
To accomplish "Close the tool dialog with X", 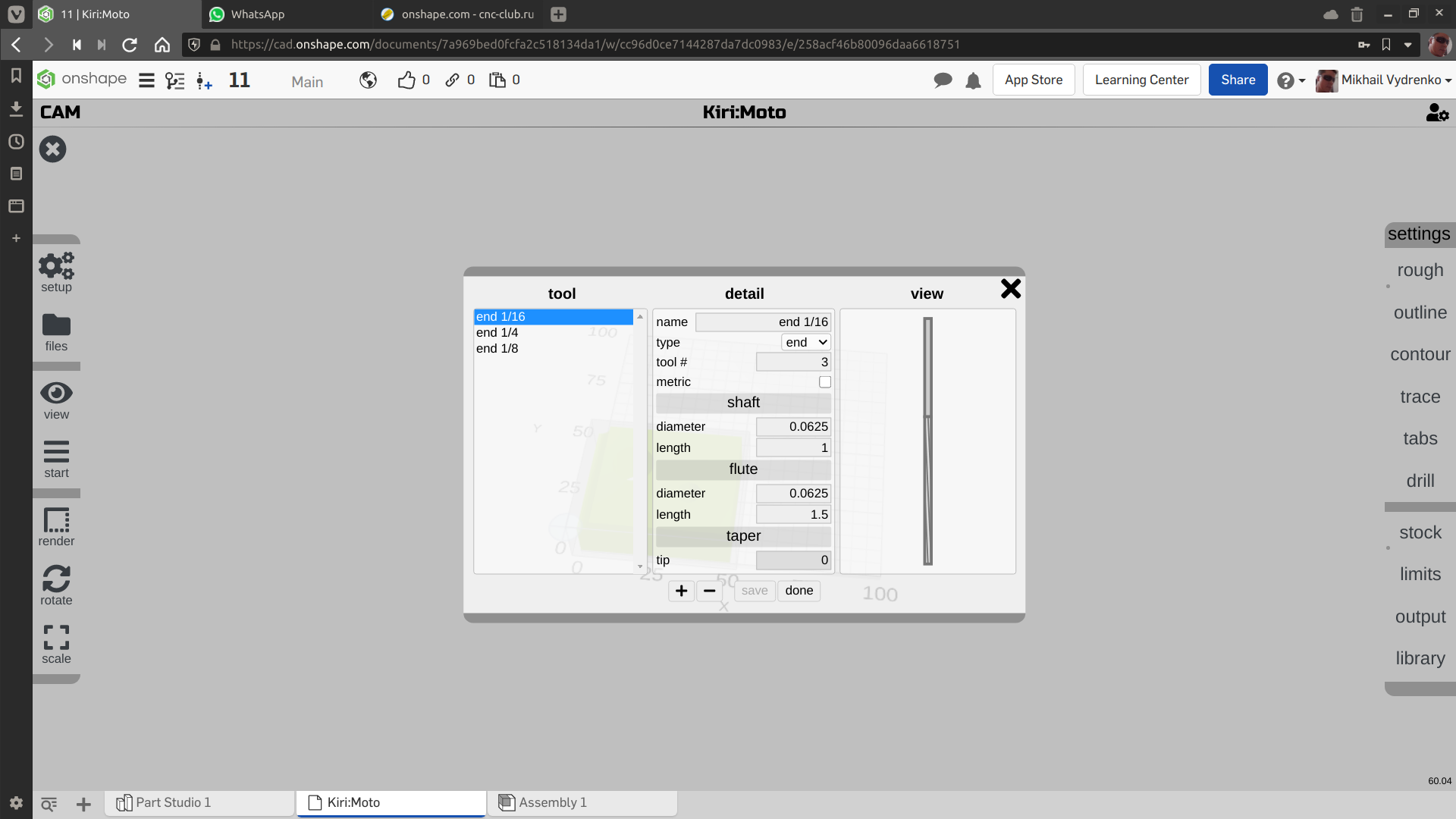I will pos(1010,289).
